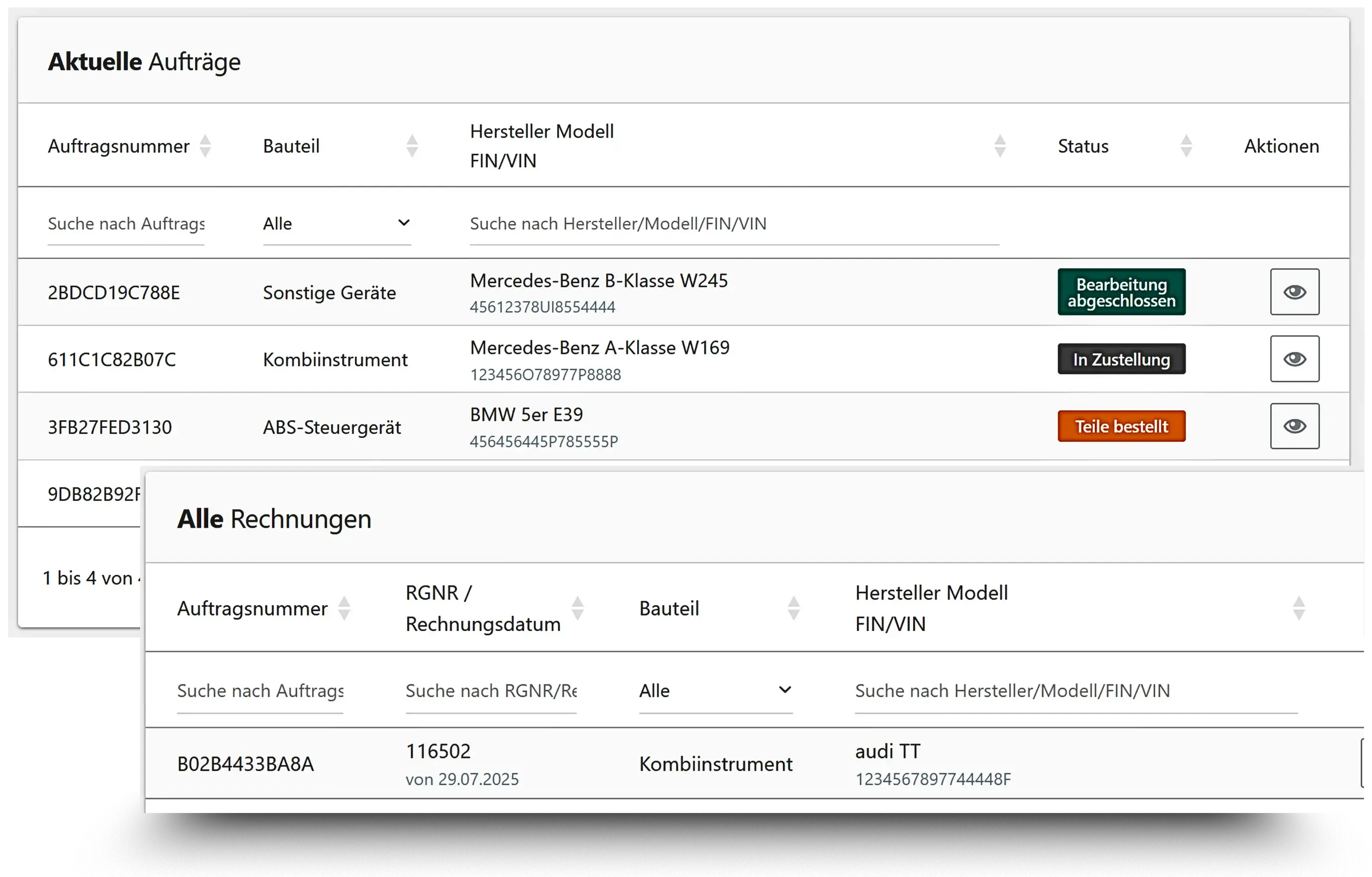The width and height of the screenshot is (1372, 877).
Task: Select invoice order B02B4433BA8A
Action: pyautogui.click(x=245, y=764)
